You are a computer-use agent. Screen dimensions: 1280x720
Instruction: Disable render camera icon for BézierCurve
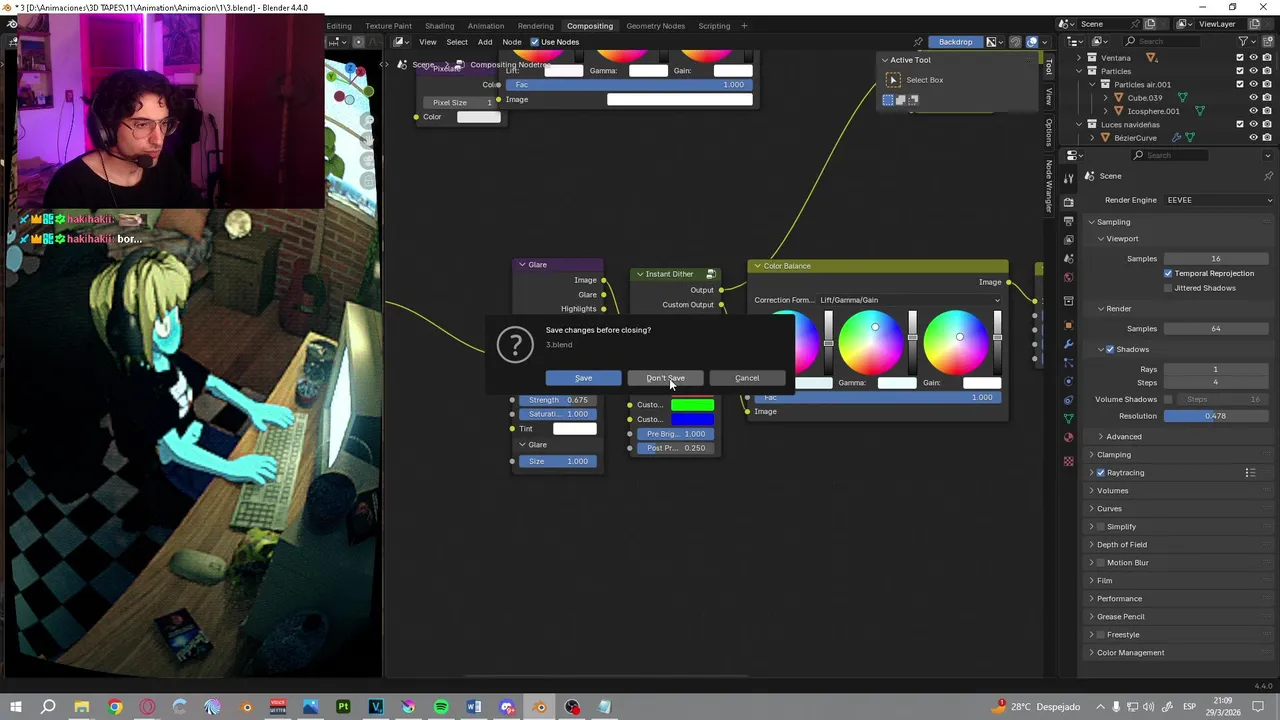[1266, 137]
